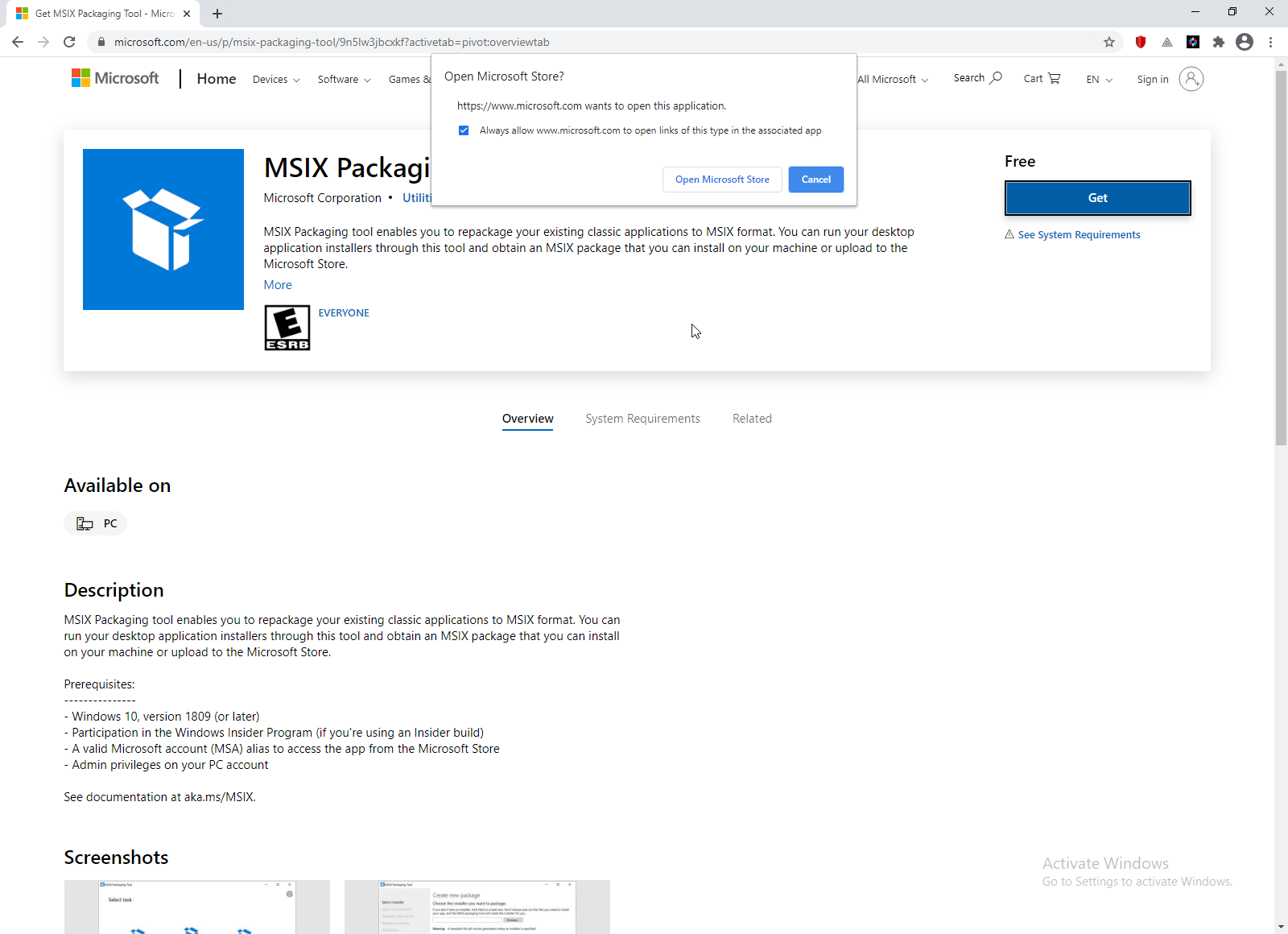Click Open Microsoft Store in the dialog
The width and height of the screenshot is (1288, 934).
722,180
